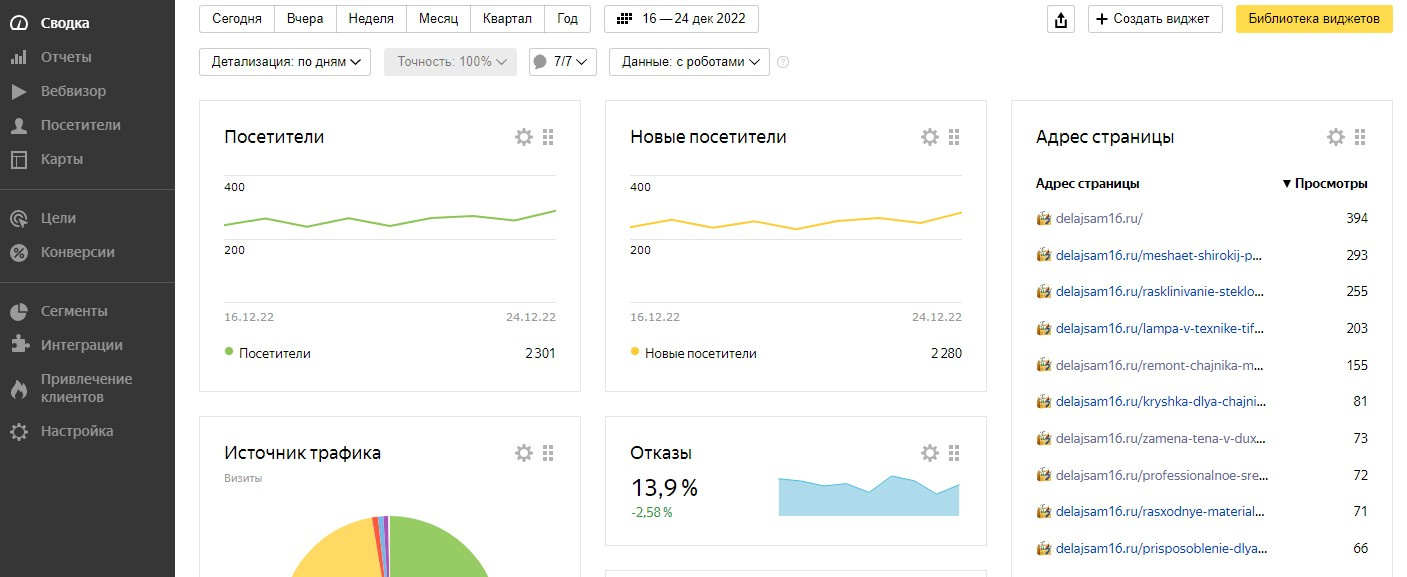Click favicon icon beside delajsam16.ru/ row
Image resolution: width=1407 pixels, height=577 pixels.
[x=1043, y=218]
